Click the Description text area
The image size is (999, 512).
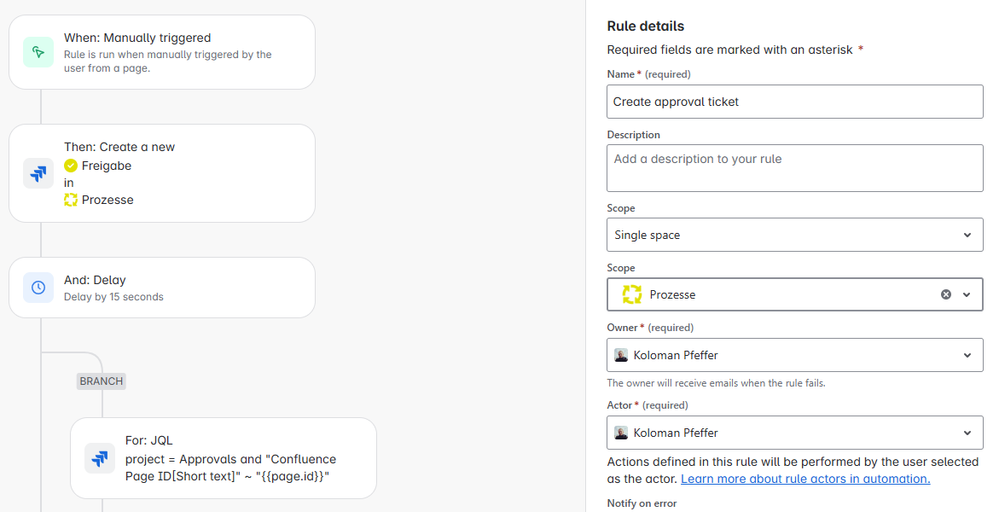pos(794,168)
